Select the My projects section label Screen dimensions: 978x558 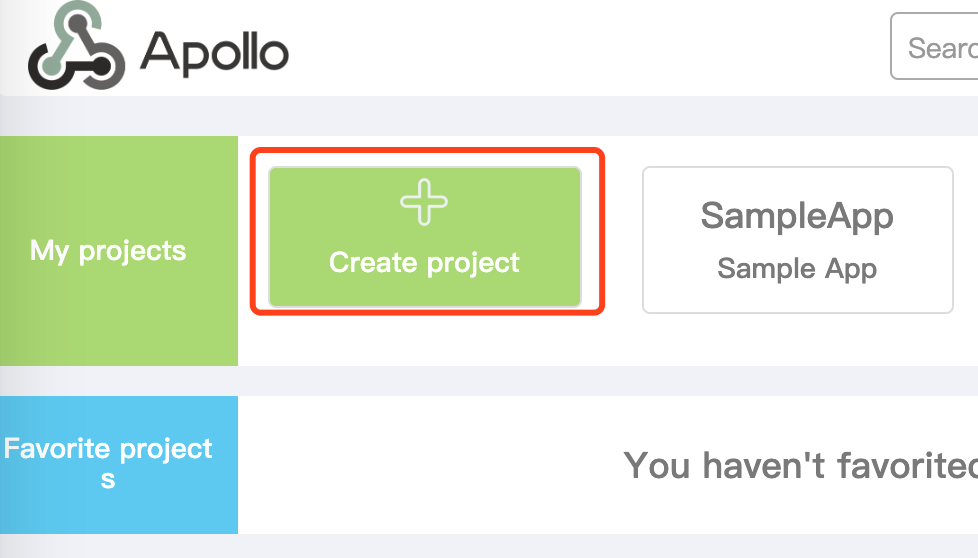(x=108, y=251)
